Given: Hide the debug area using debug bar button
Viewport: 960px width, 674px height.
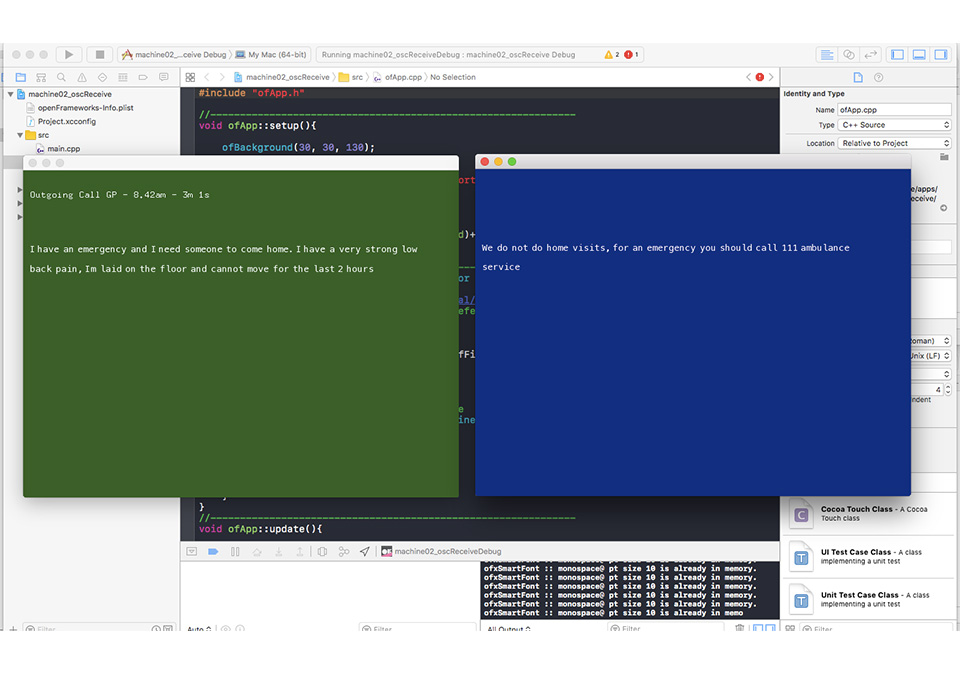Looking at the screenshot, I should pyautogui.click(x=192, y=552).
